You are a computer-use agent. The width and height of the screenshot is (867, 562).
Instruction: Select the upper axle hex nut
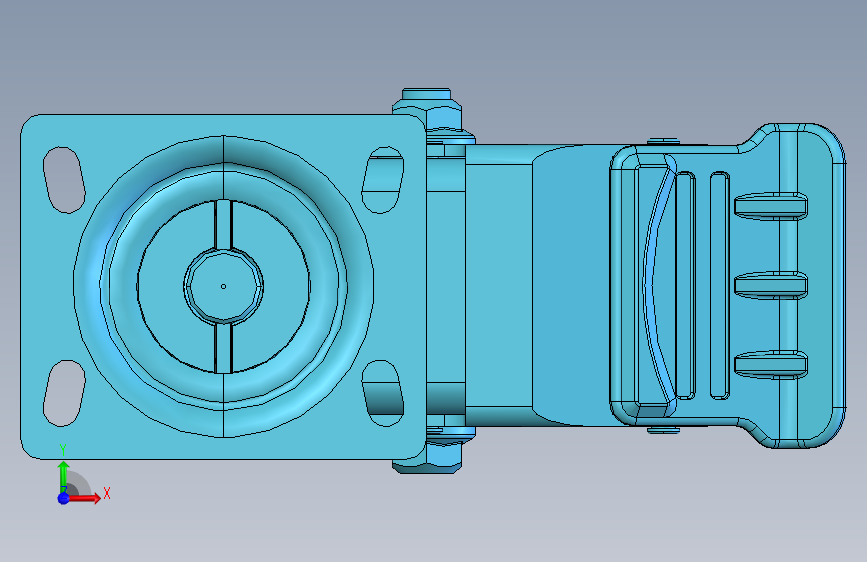tap(427, 114)
